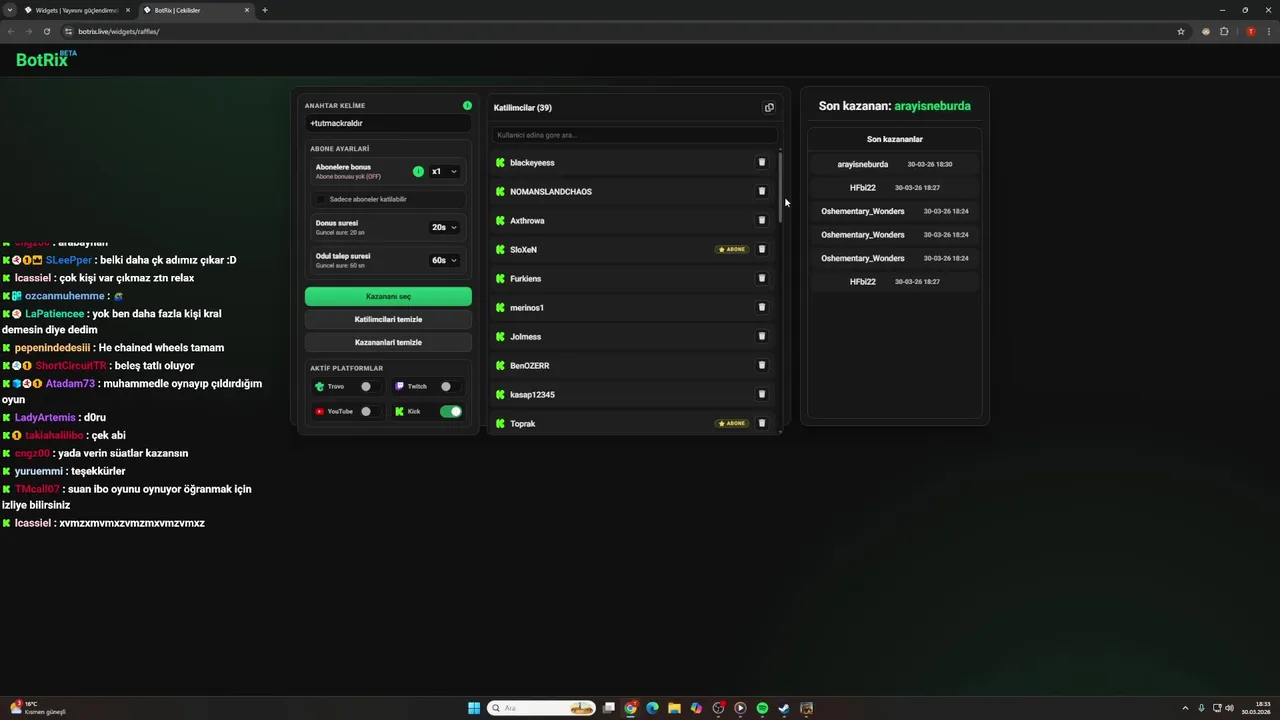
Task: Click LaPatiencee's username in chat
Action: 54,314
